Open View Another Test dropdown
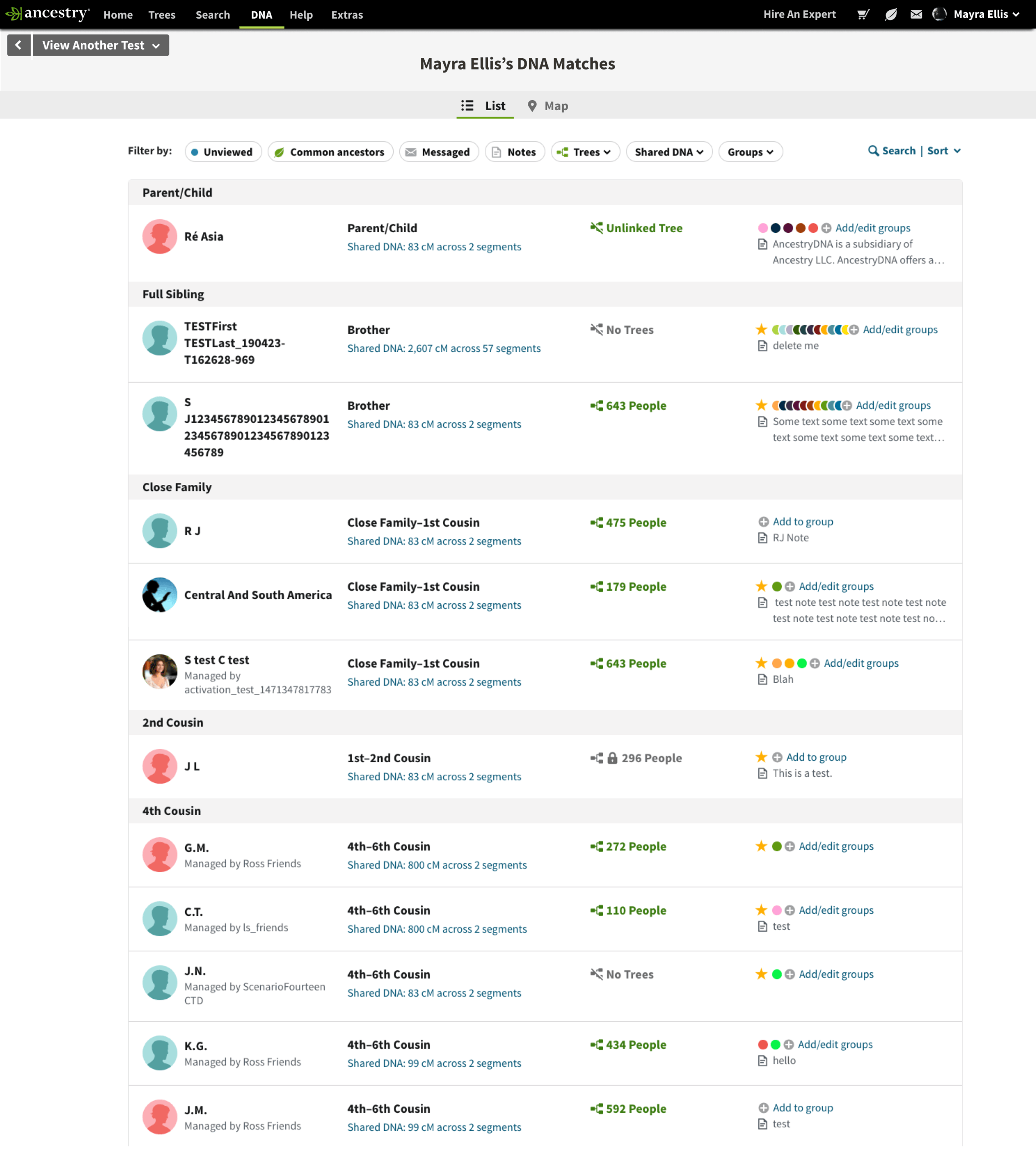This screenshot has height=1152, width=1036. [x=101, y=45]
